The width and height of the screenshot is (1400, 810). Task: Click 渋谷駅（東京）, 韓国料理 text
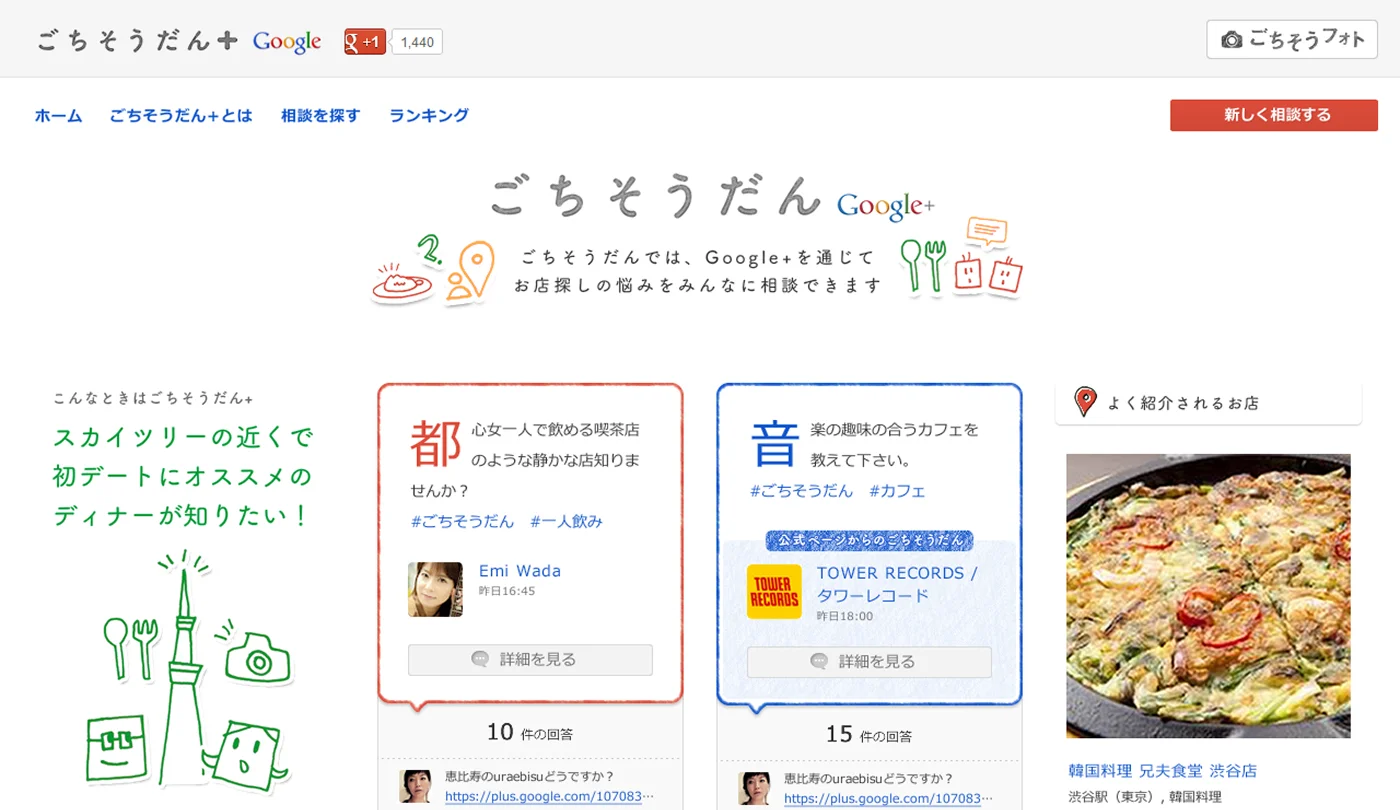click(x=1145, y=797)
